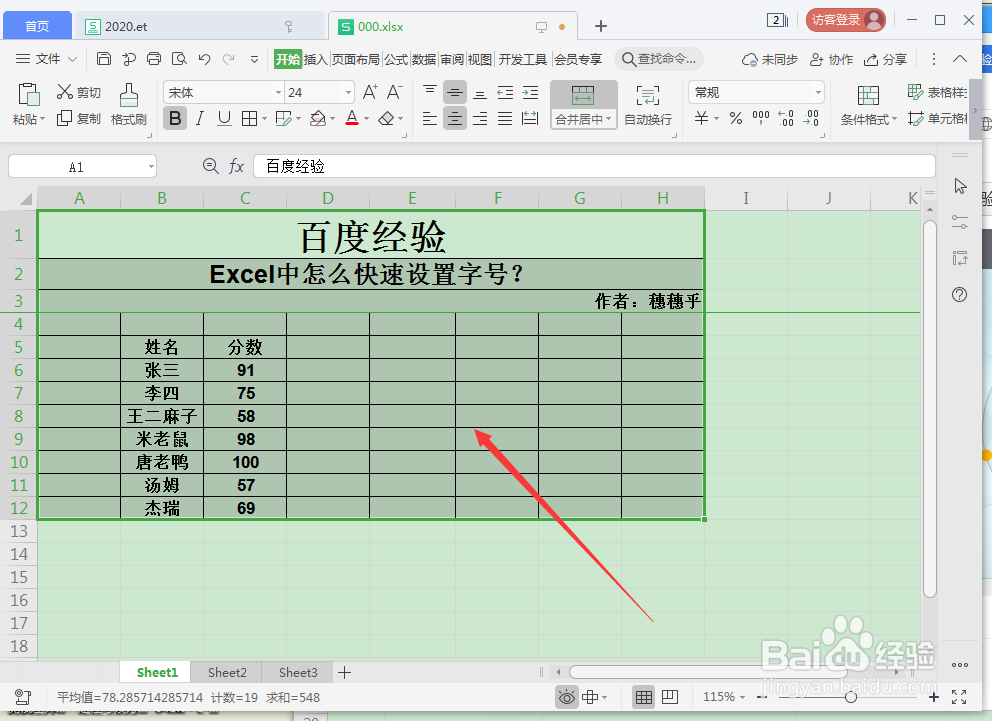Click the Save icon in quick toolbar

(x=104, y=59)
